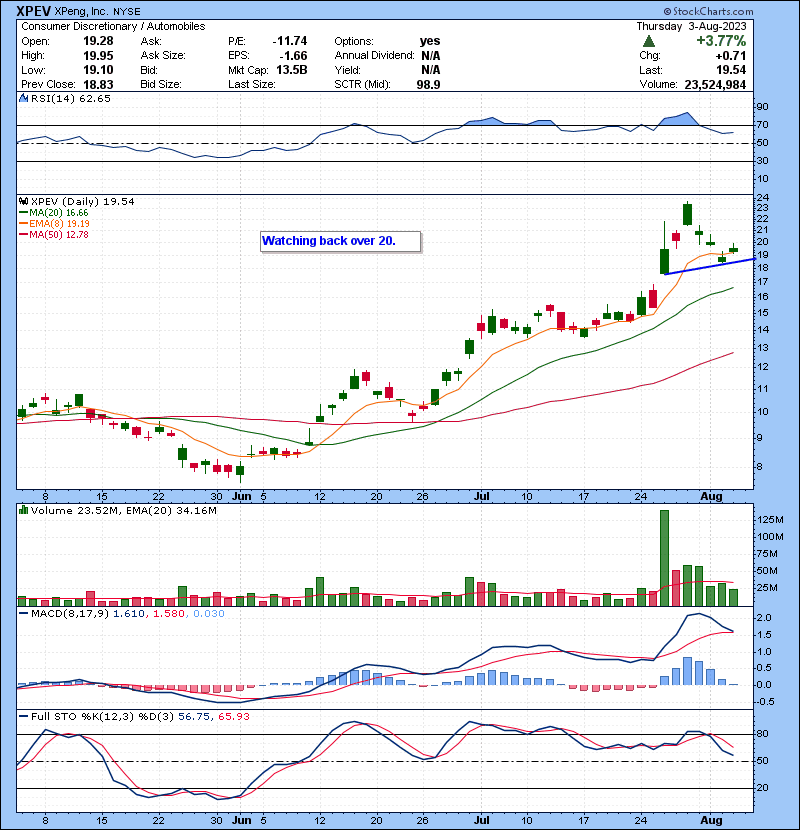This screenshot has width=800, height=830.
Task: Click the RSI(14) 62.65 label
Action: [x=70, y=98]
